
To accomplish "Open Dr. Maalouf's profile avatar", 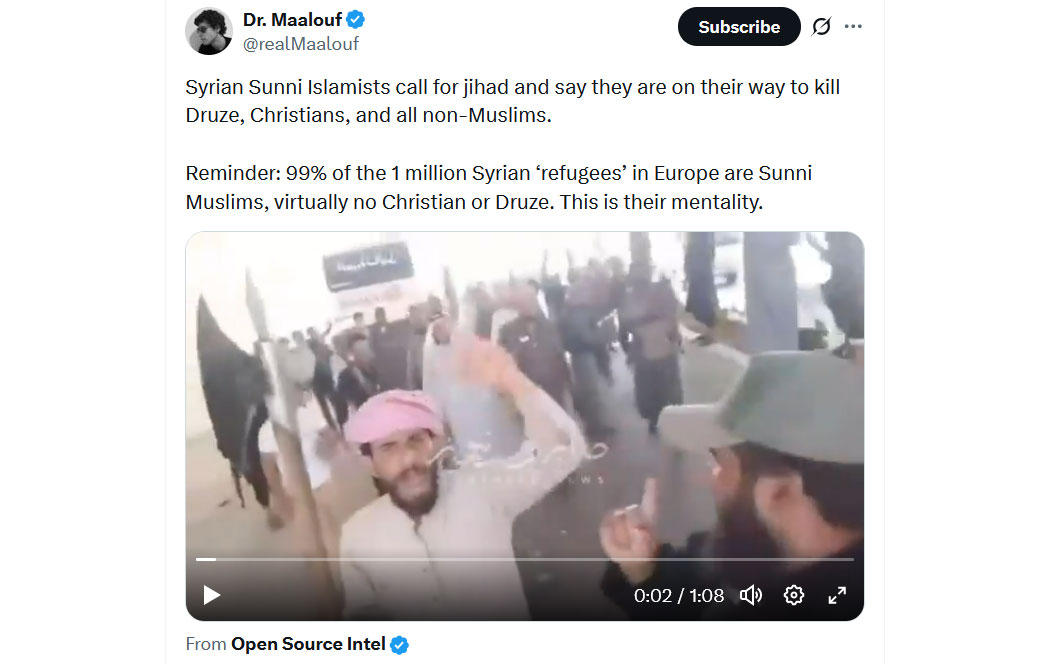I will click(x=209, y=31).
